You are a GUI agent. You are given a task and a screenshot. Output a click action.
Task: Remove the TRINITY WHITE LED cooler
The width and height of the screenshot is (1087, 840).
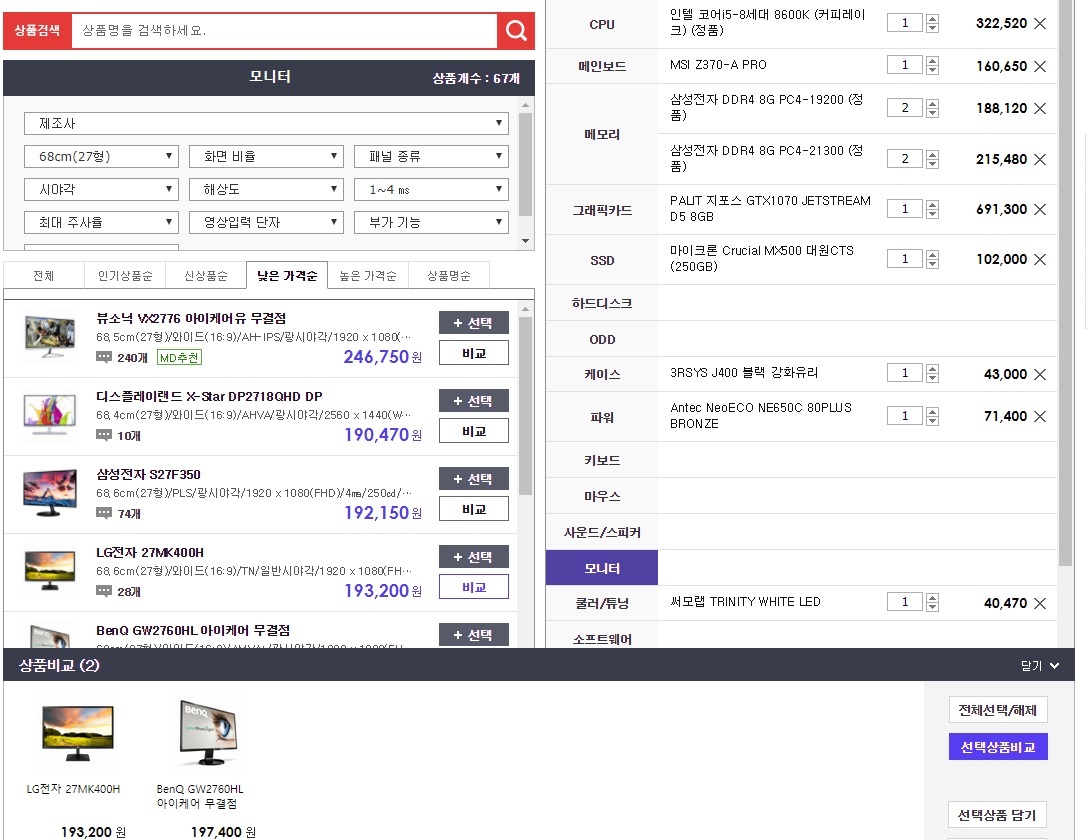(x=1040, y=604)
